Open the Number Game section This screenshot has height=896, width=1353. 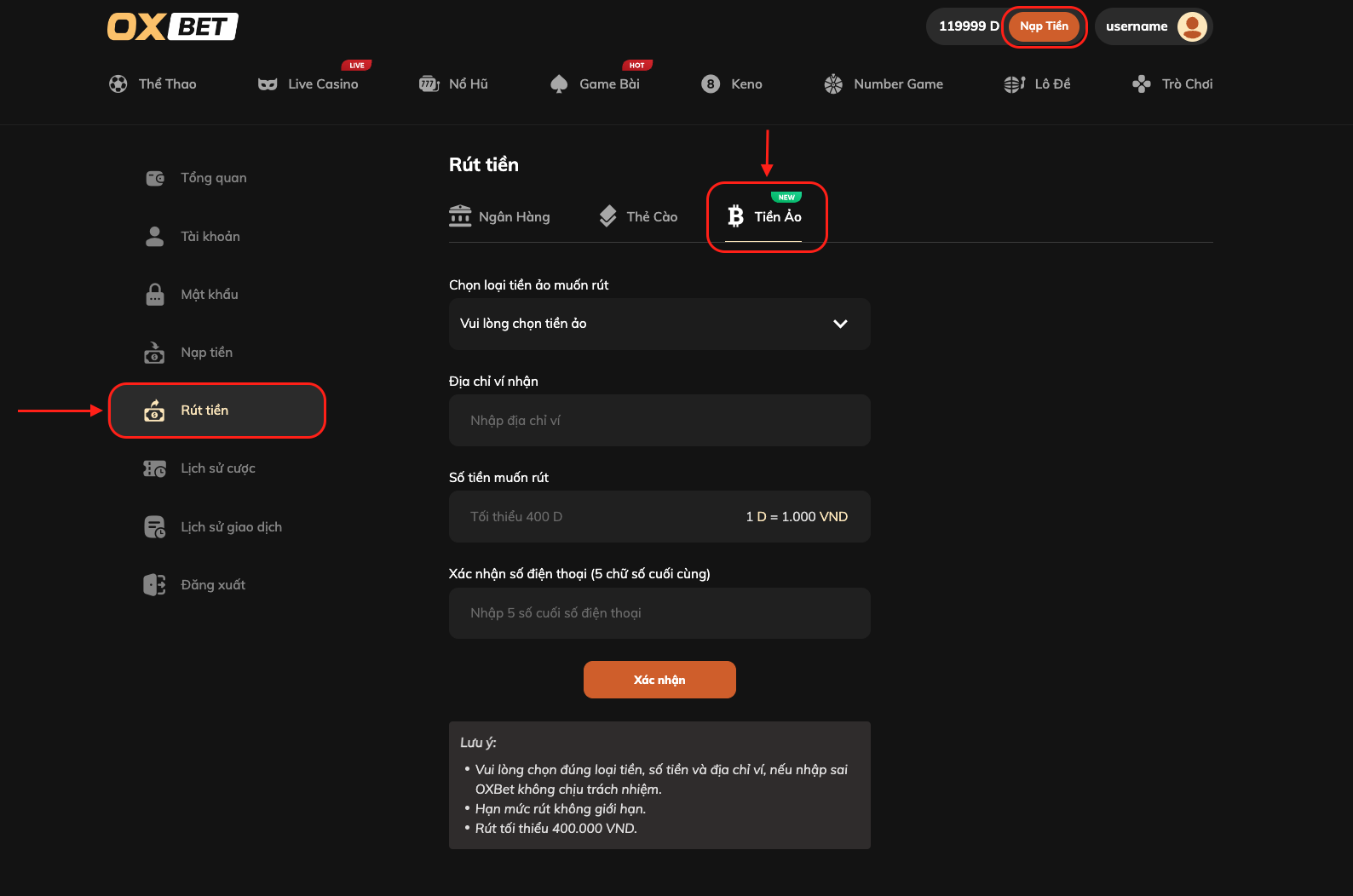[x=884, y=83]
